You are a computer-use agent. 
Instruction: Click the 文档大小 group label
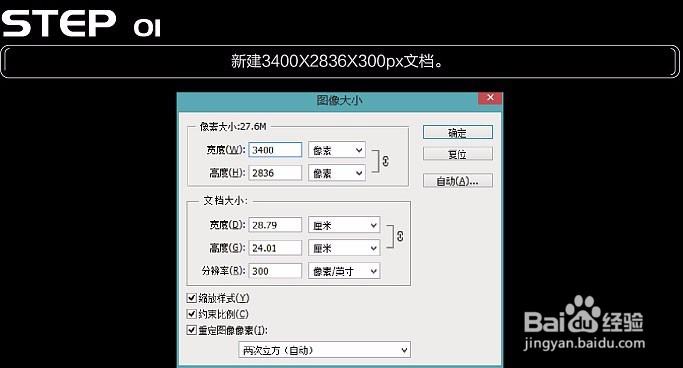click(x=225, y=201)
